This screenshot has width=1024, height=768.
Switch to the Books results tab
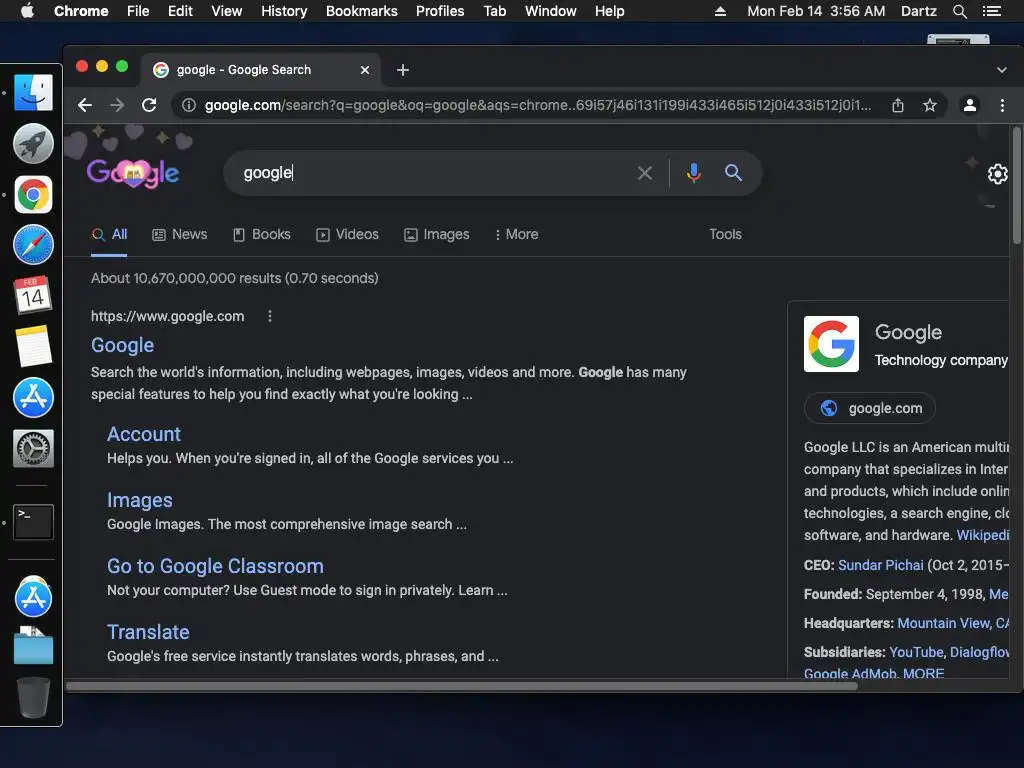tap(262, 234)
